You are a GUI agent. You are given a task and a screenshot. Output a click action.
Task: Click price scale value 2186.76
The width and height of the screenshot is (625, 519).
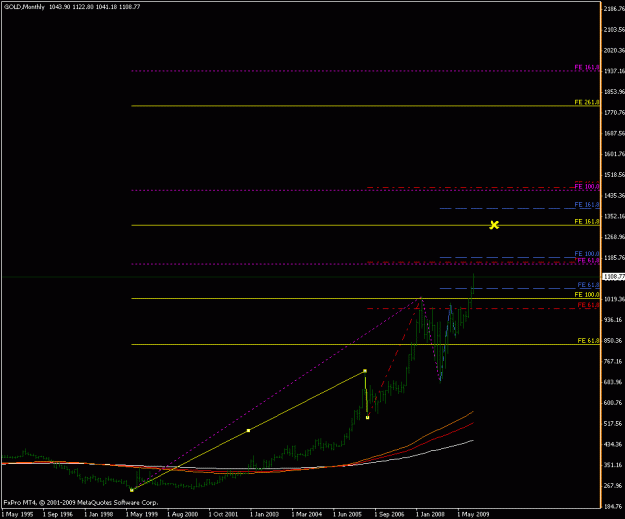tap(614, 9)
